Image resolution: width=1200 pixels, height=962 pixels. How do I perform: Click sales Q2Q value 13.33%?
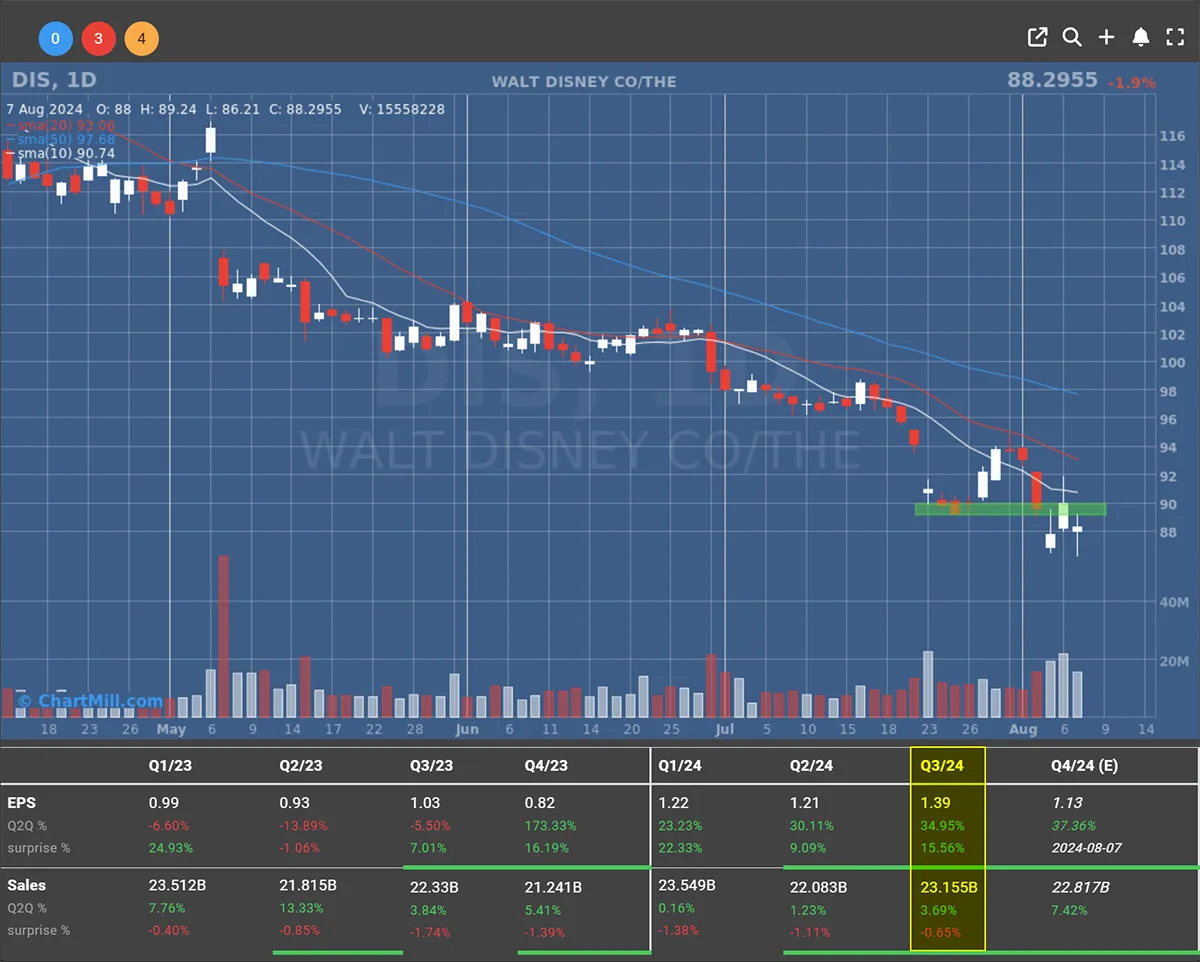coord(301,909)
